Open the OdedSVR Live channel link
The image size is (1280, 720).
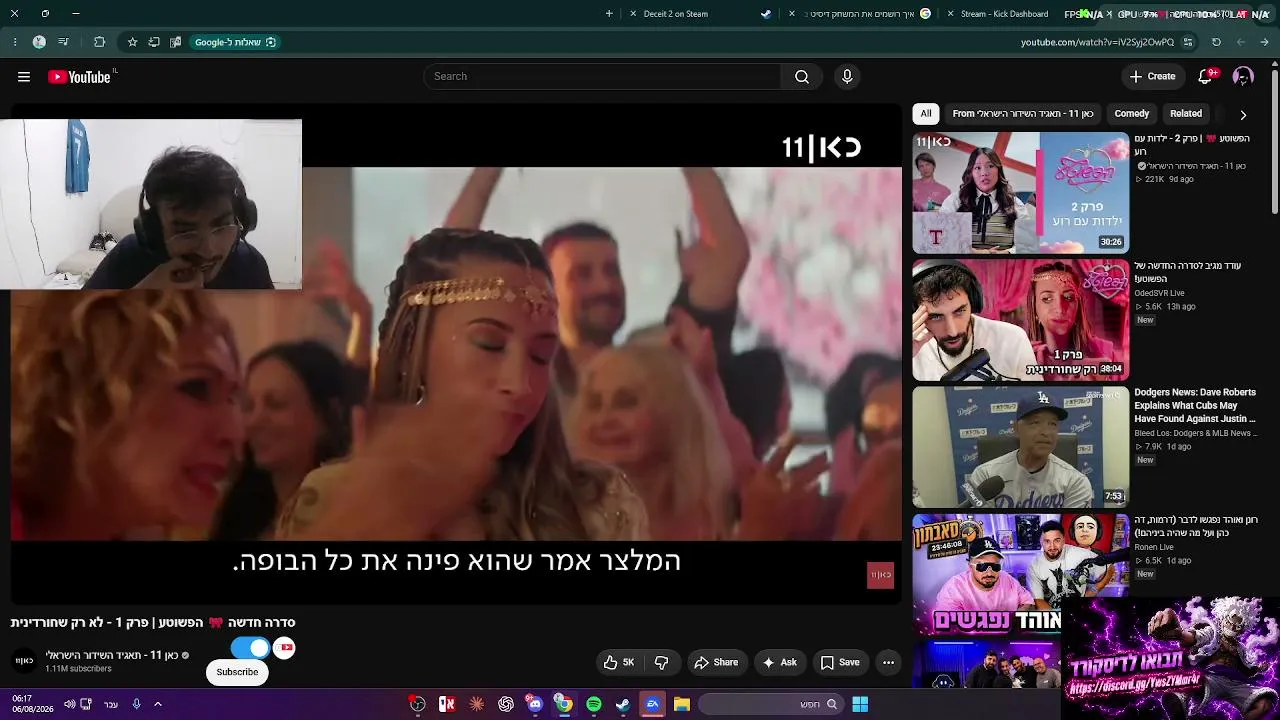[x=1159, y=293]
